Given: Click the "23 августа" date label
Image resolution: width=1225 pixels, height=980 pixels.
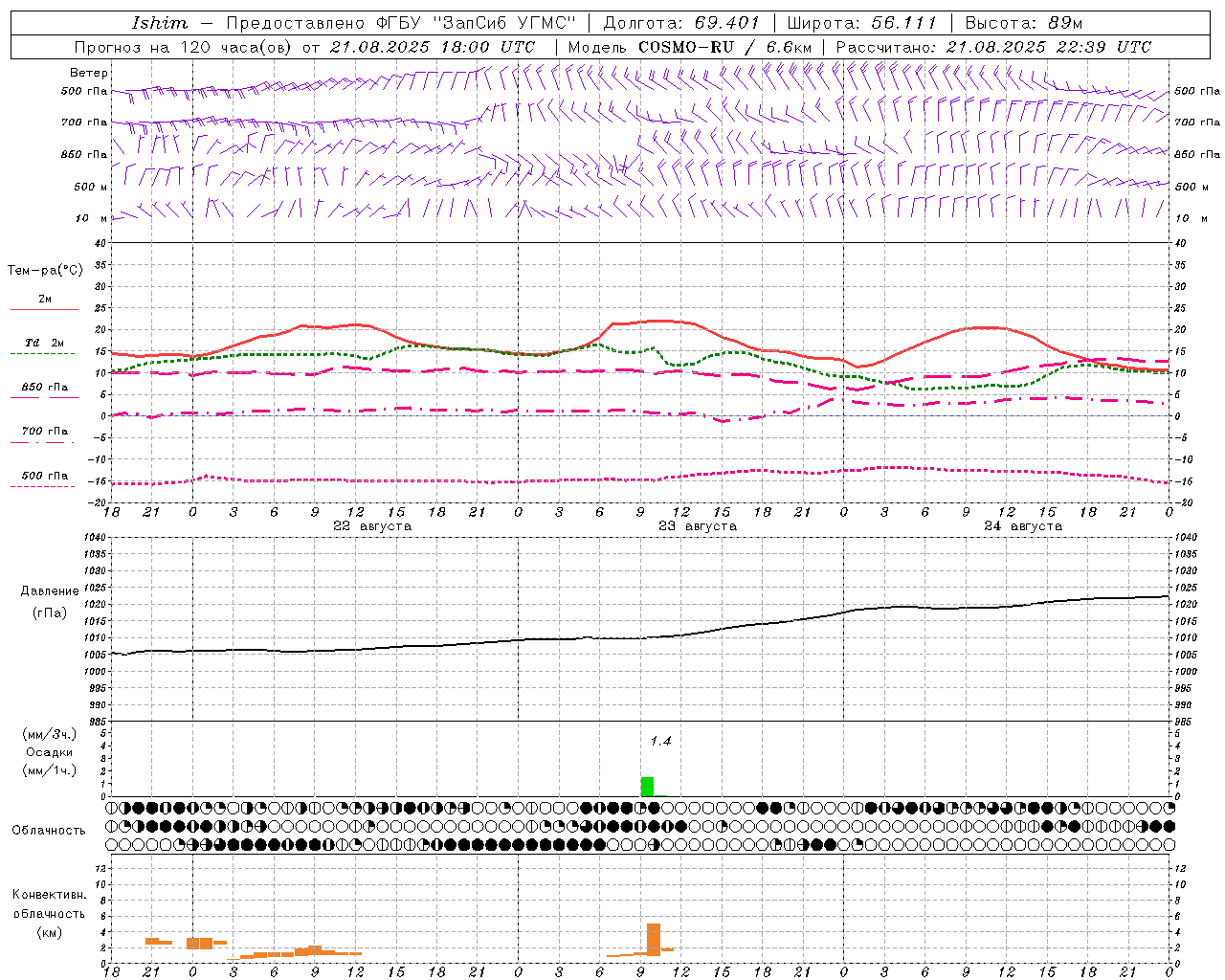Looking at the screenshot, I should (x=698, y=526).
